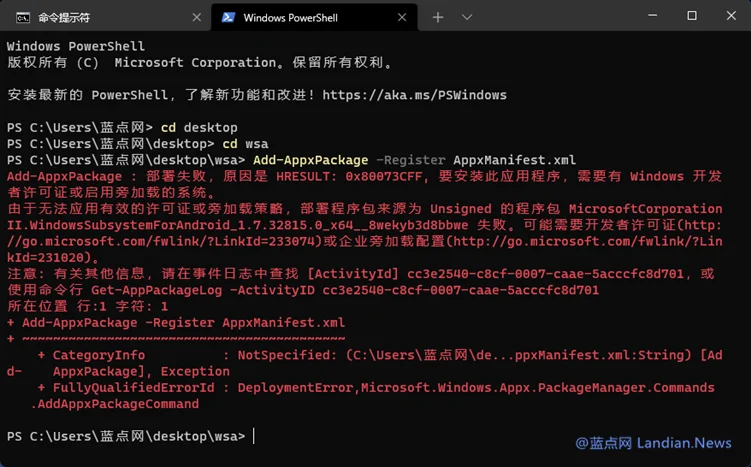Click '+ Add-AppxPackage -Register AppxManifest.xml' red line
751x467 pixels.
tap(176, 323)
